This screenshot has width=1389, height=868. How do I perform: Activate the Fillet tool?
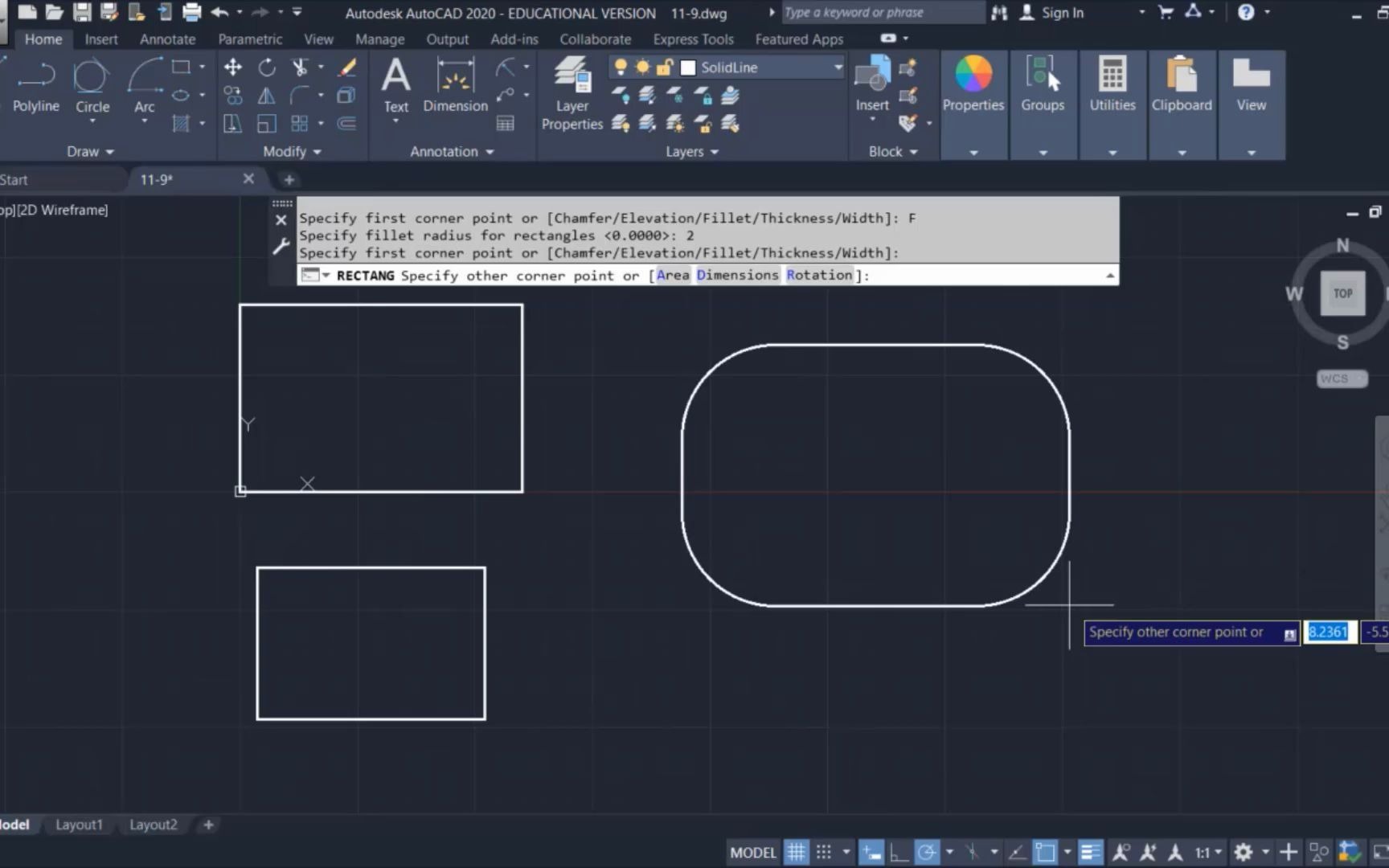[x=300, y=96]
